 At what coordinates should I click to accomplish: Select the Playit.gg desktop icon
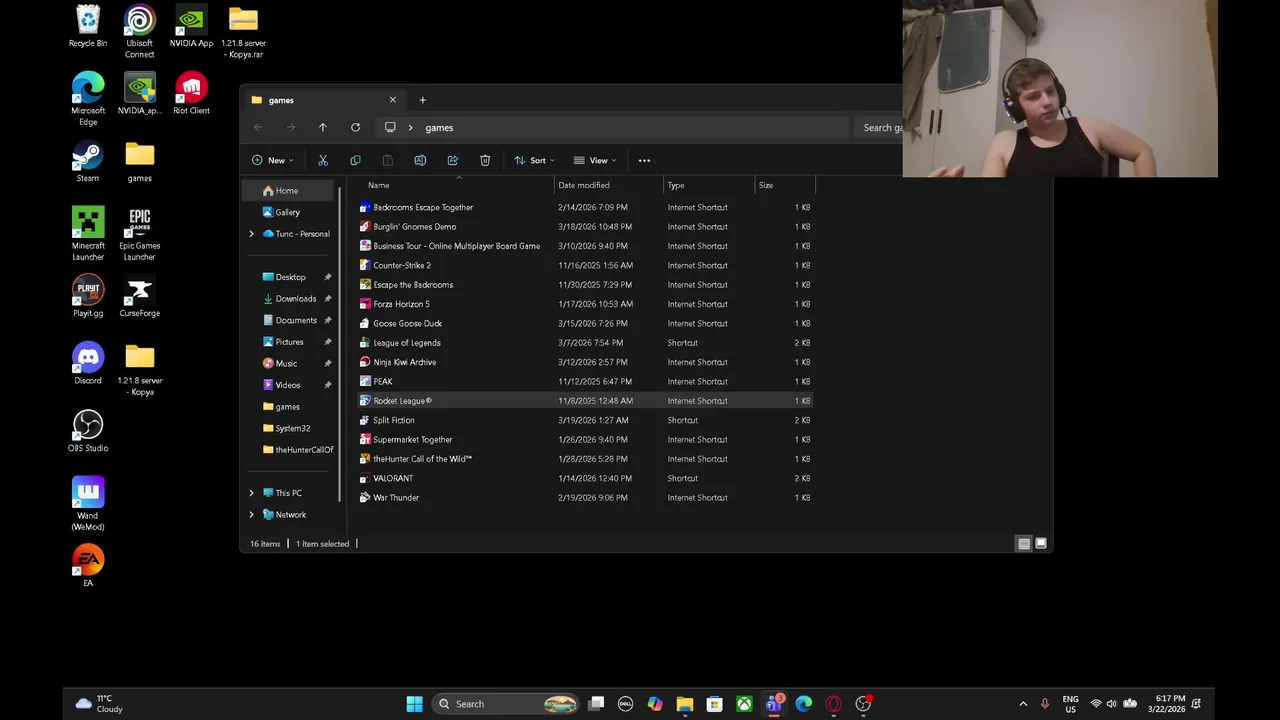(88, 296)
